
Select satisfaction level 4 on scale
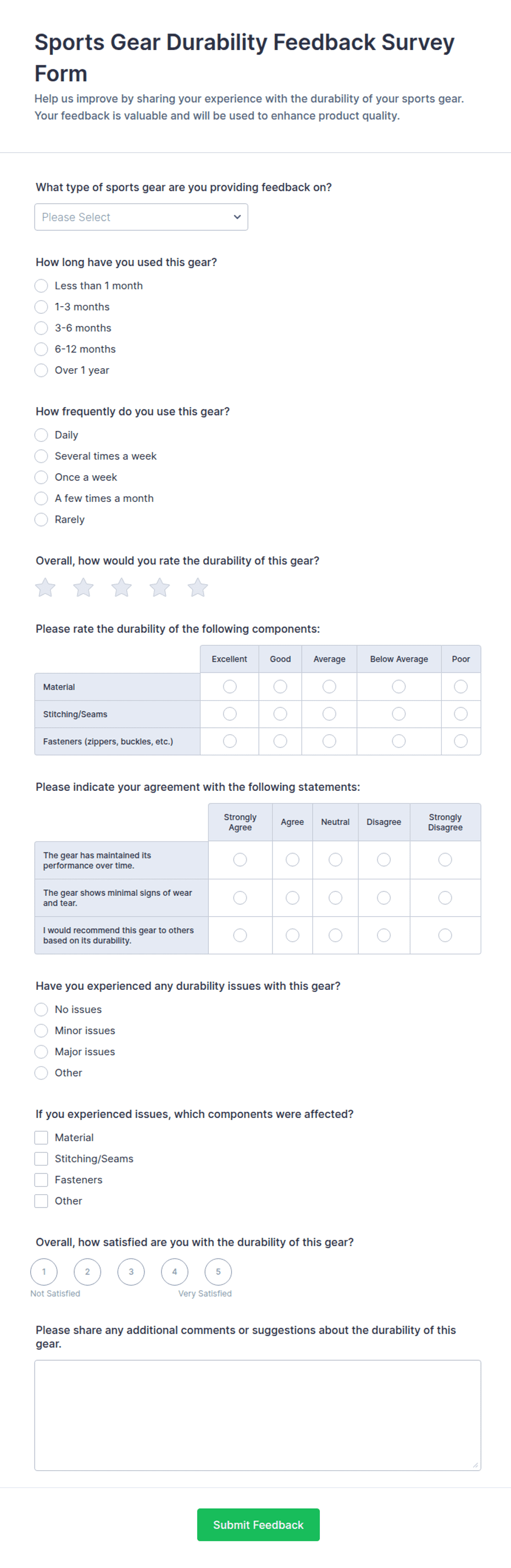(175, 1272)
